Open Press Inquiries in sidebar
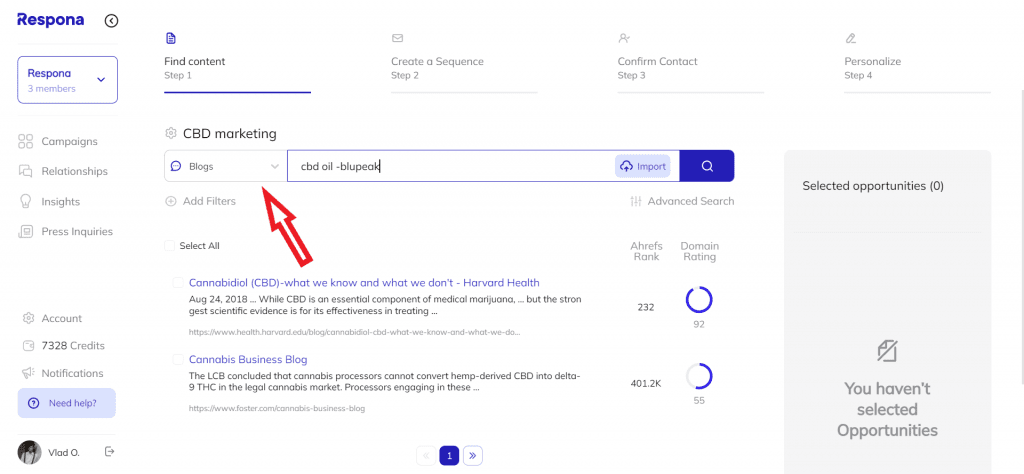This screenshot has height=474, width=1024. coord(77,231)
